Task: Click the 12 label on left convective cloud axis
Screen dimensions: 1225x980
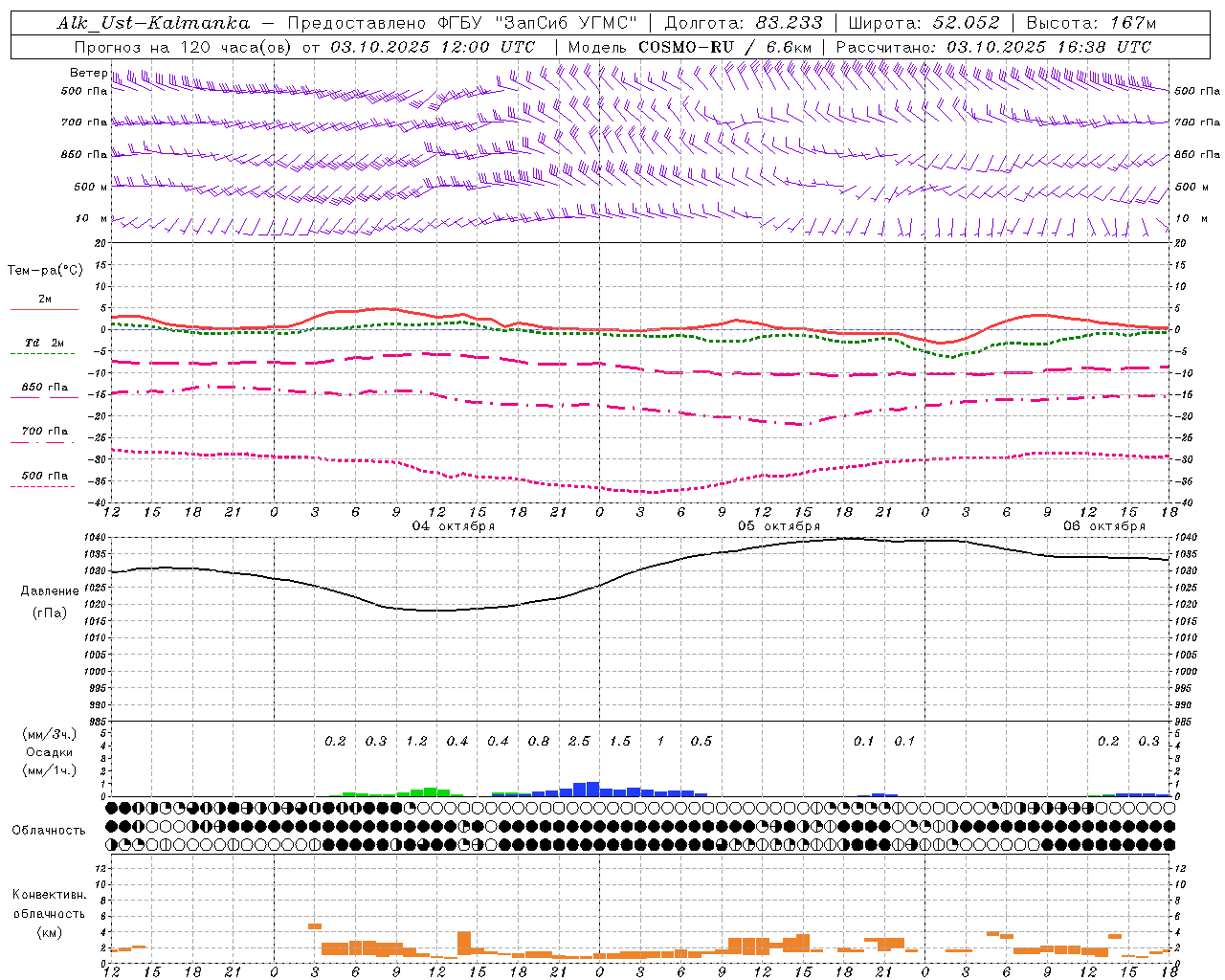Action: [102, 869]
